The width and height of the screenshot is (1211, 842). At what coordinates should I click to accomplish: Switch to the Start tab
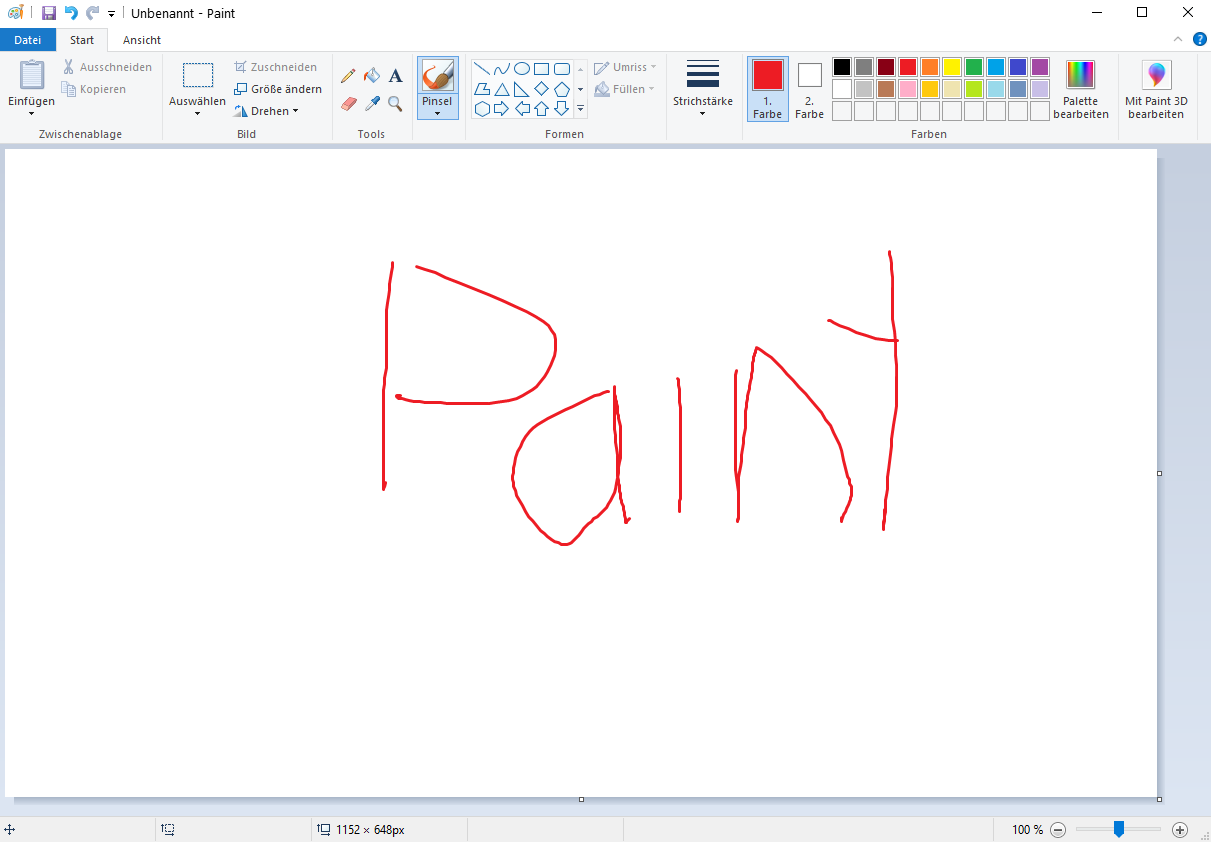point(82,40)
